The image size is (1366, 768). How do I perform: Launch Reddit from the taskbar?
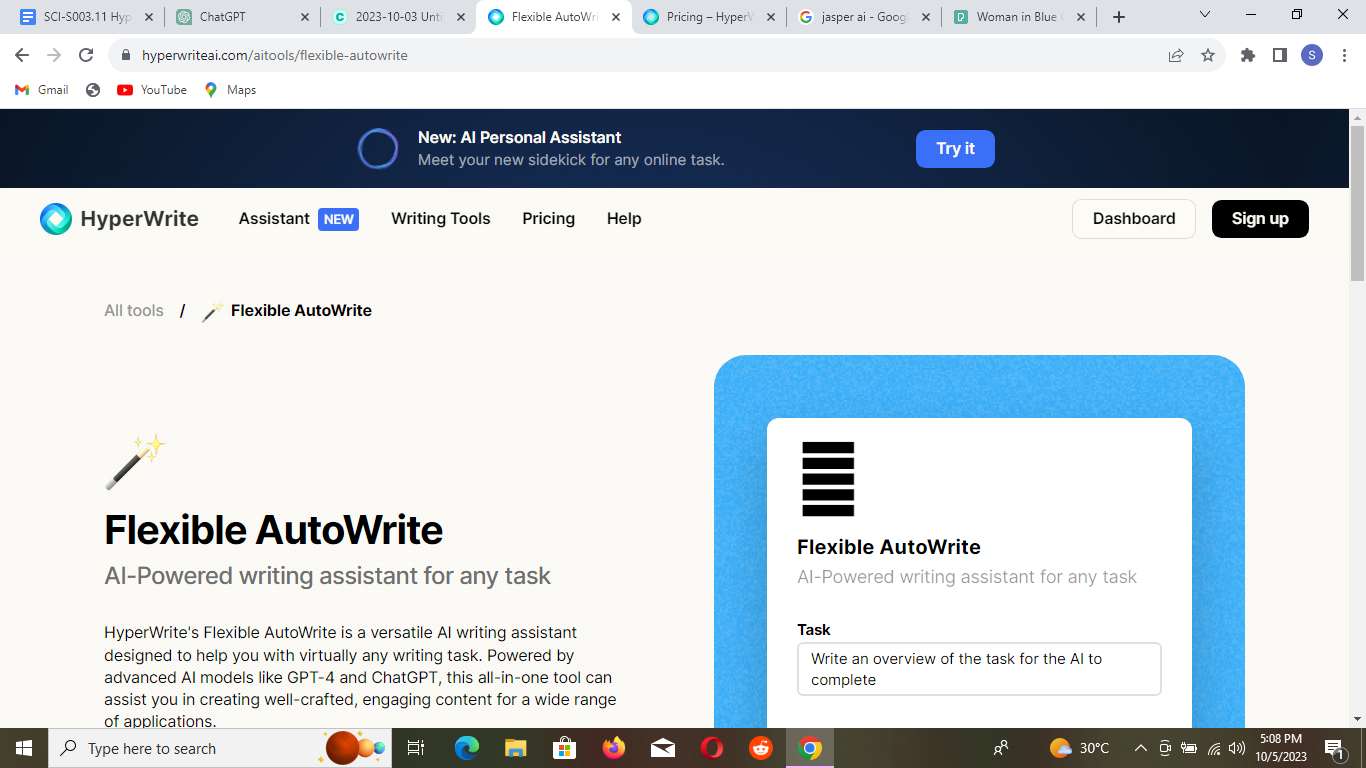pos(760,748)
